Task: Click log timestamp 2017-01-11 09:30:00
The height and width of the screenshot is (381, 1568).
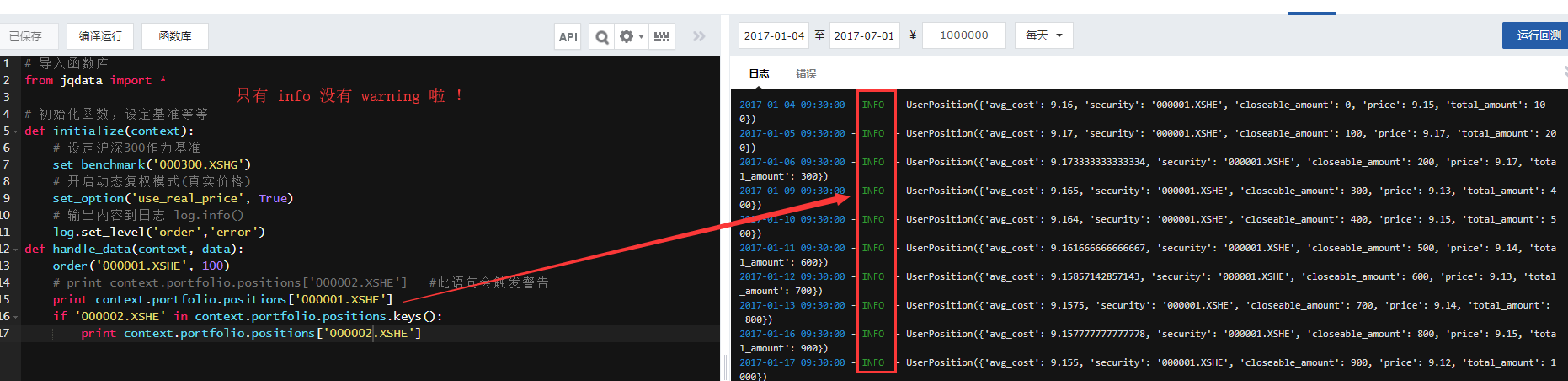Action: pyautogui.click(x=792, y=248)
